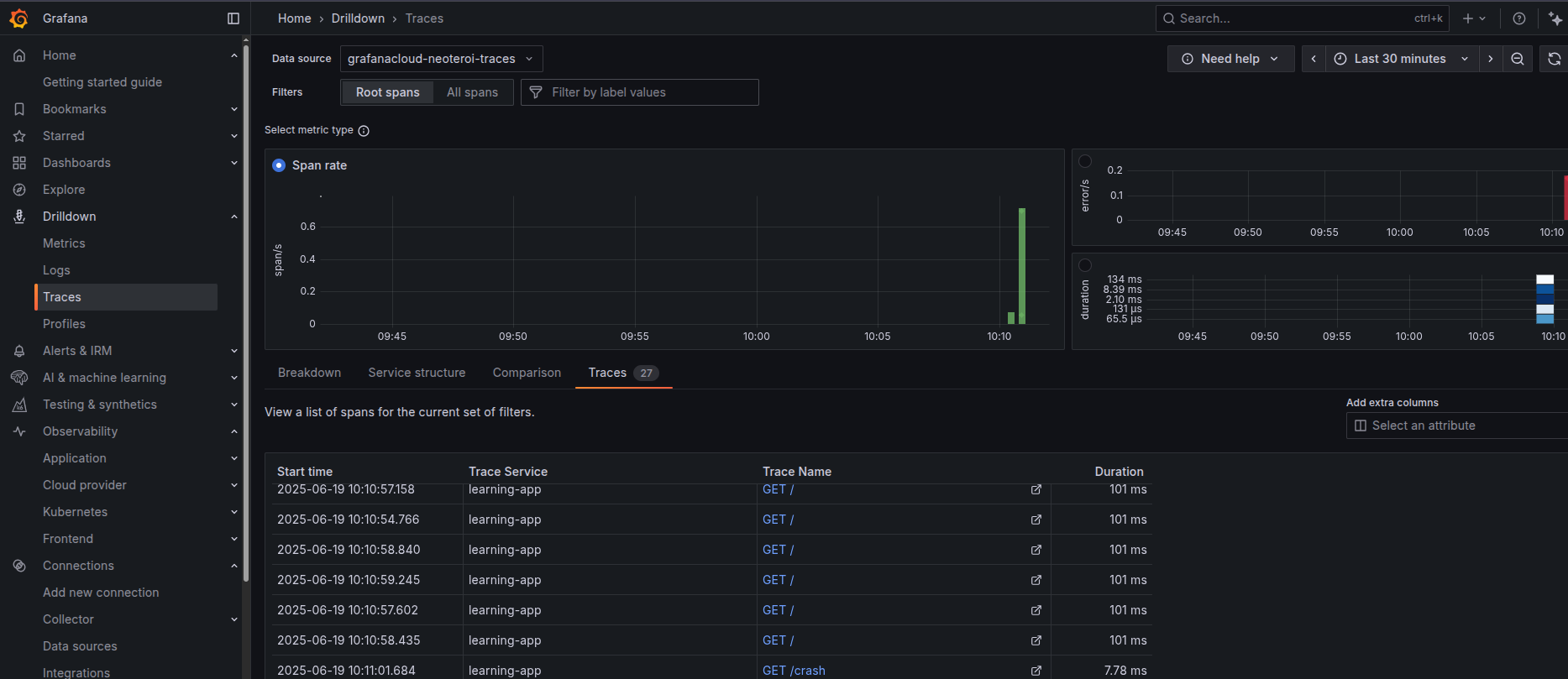
Task: Open trace link icon for 10:10:58.435 row
Action: click(1036, 640)
